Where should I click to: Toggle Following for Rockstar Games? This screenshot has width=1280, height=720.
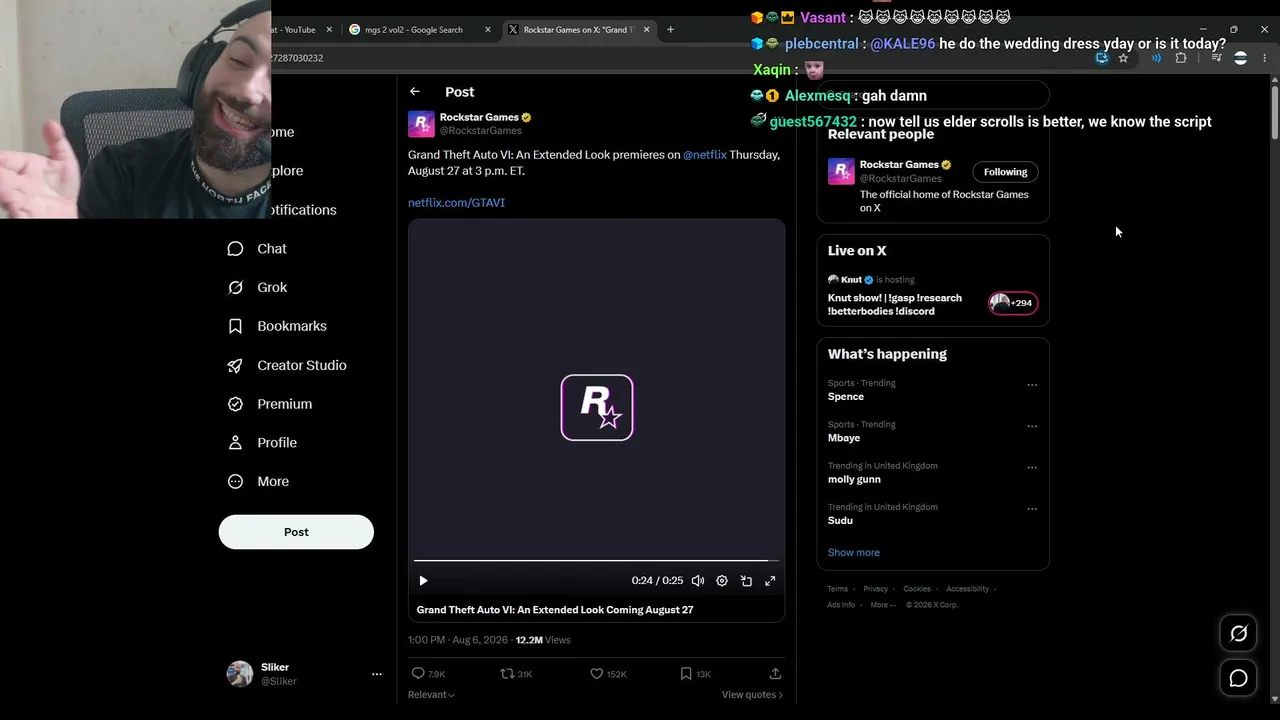(1005, 172)
